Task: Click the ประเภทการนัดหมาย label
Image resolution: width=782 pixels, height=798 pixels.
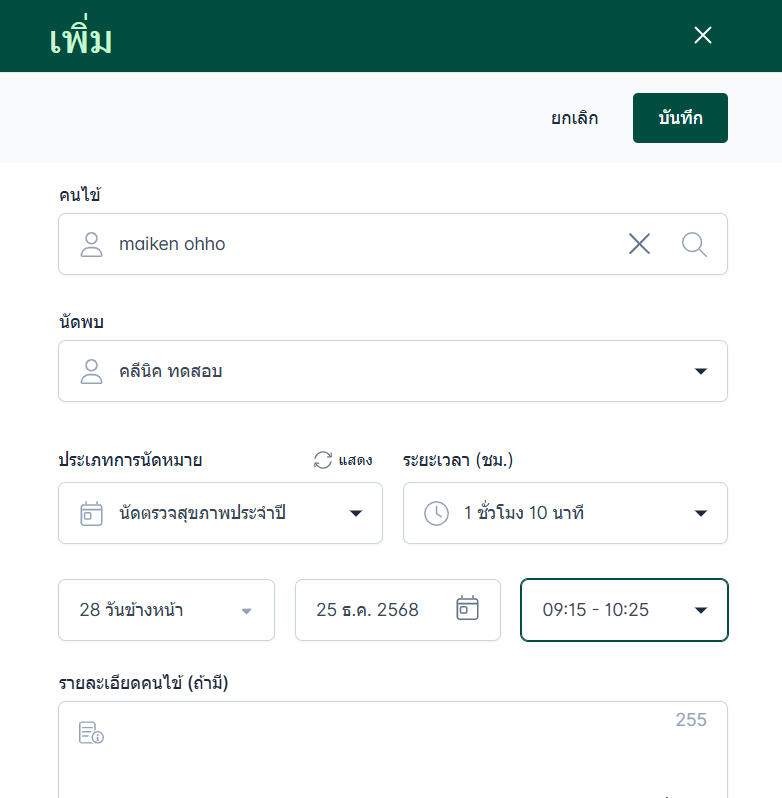Action: point(130,460)
